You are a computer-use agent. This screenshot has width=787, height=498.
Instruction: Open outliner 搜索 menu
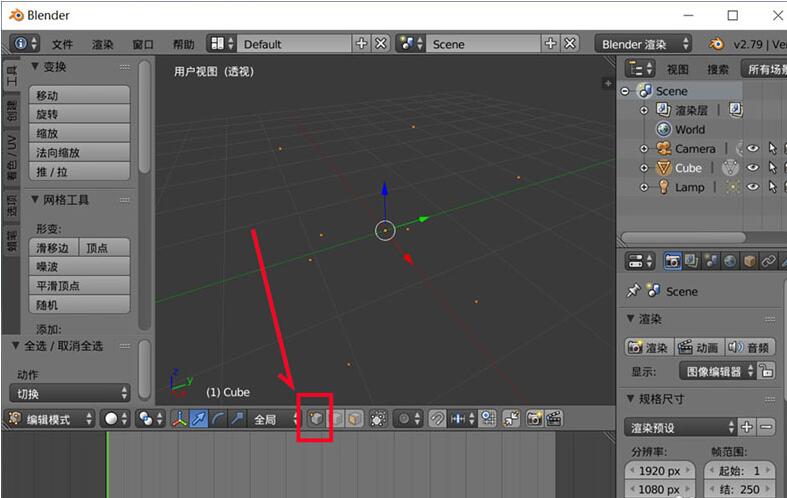coord(718,69)
